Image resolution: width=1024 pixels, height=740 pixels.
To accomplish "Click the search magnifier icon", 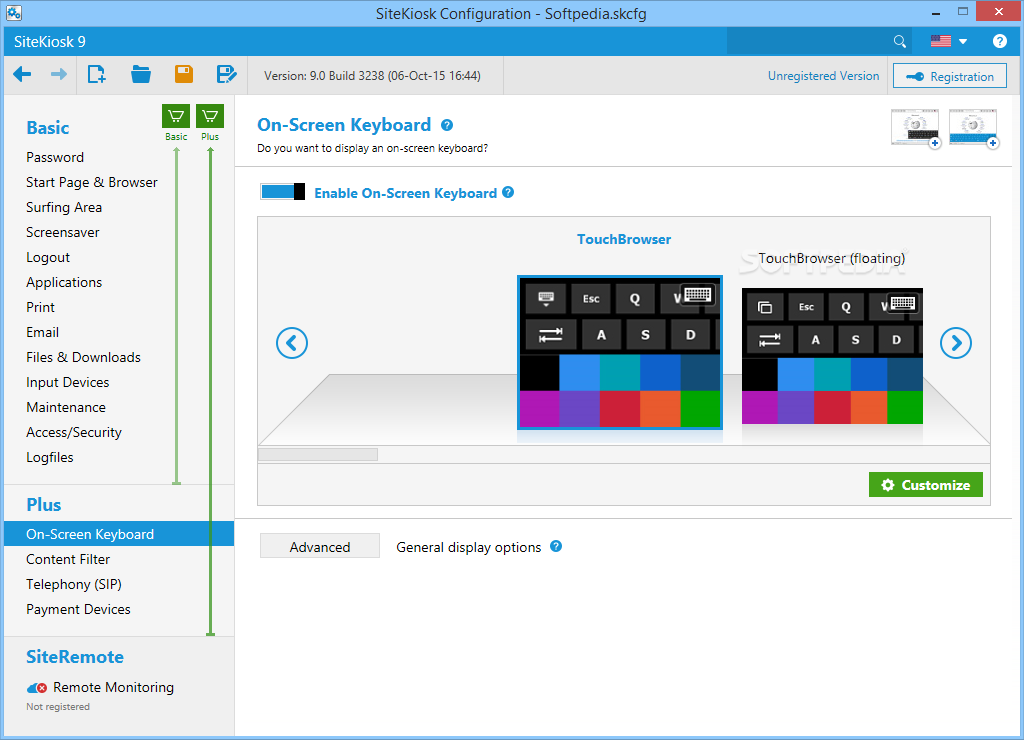I will (899, 41).
